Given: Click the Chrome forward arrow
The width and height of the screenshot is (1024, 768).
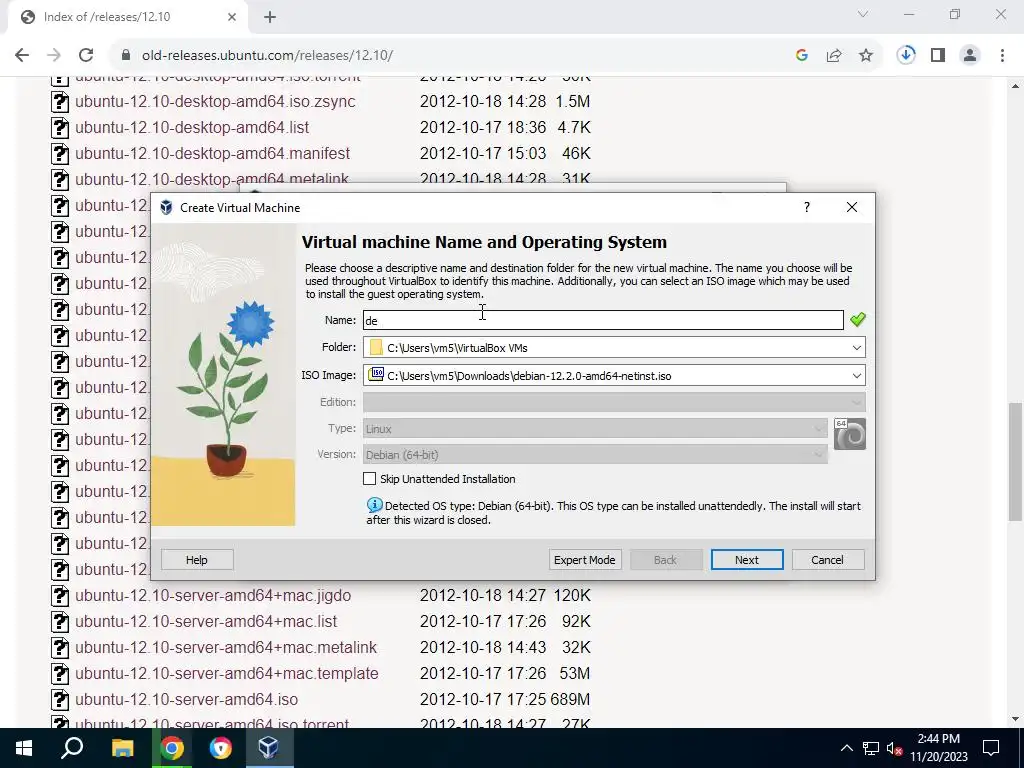Looking at the screenshot, I should click(x=54, y=56).
